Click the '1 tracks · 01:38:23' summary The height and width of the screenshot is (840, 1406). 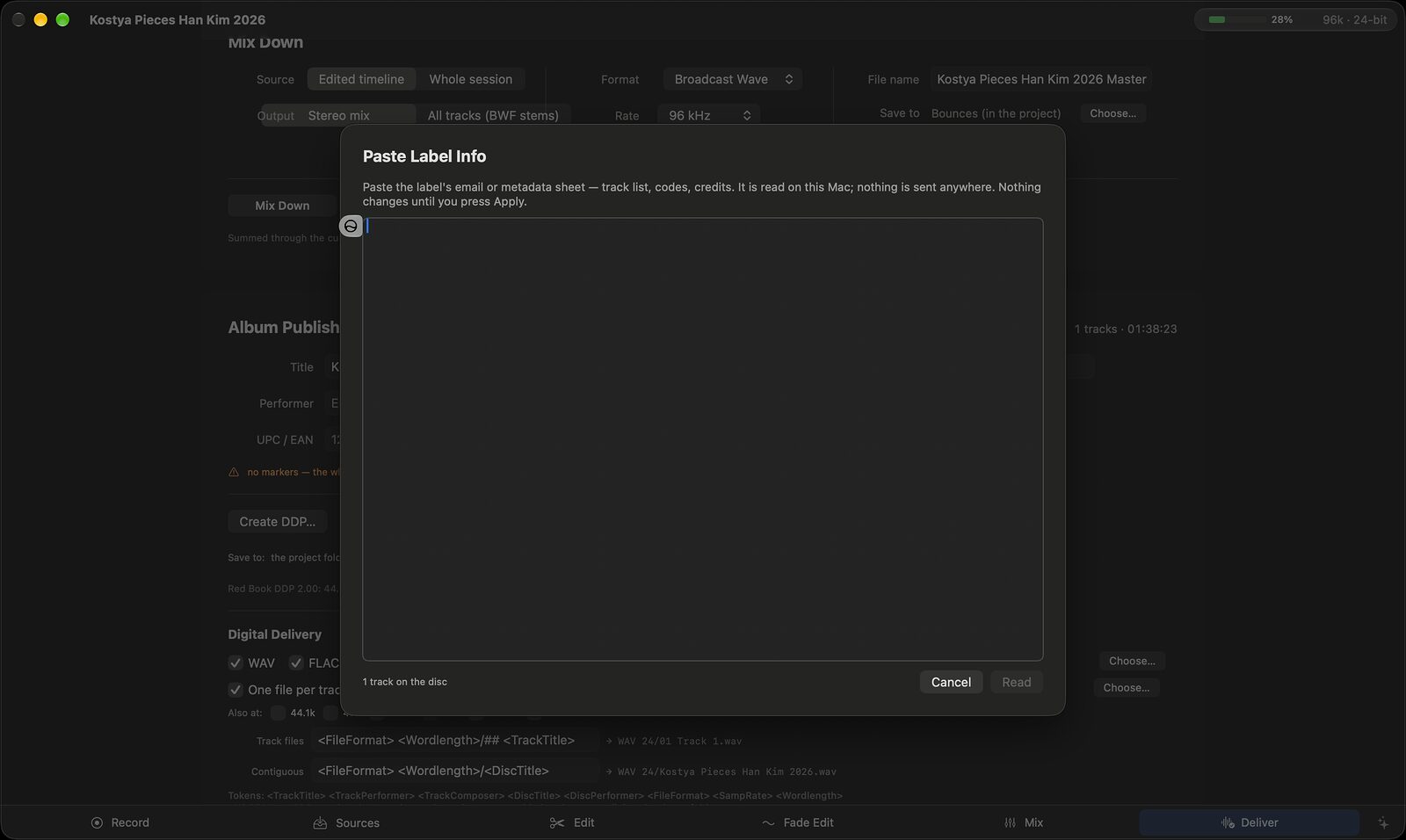click(x=1126, y=329)
